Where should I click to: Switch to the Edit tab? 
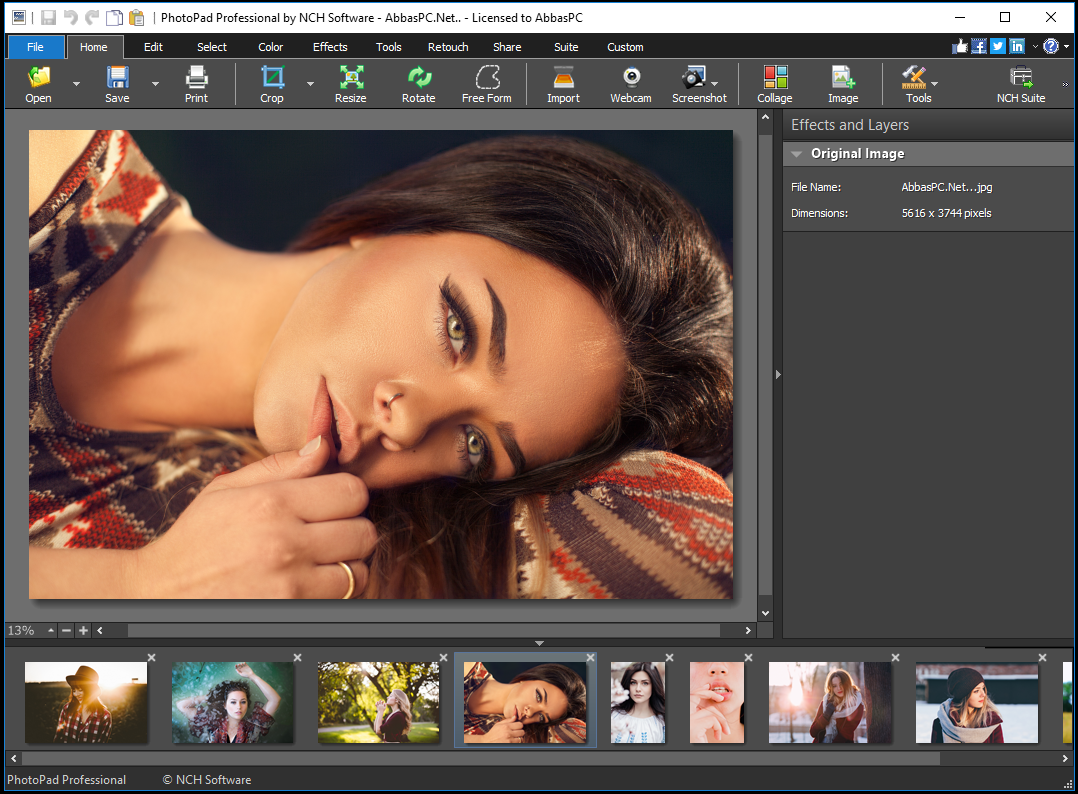click(x=153, y=47)
